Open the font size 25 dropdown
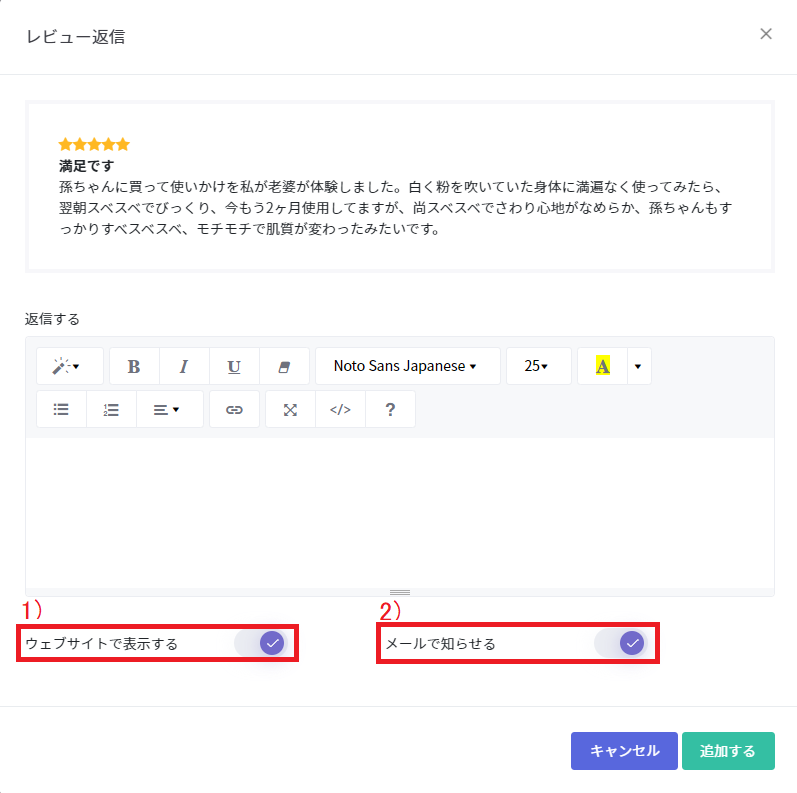This screenshot has width=797, height=793. click(538, 366)
